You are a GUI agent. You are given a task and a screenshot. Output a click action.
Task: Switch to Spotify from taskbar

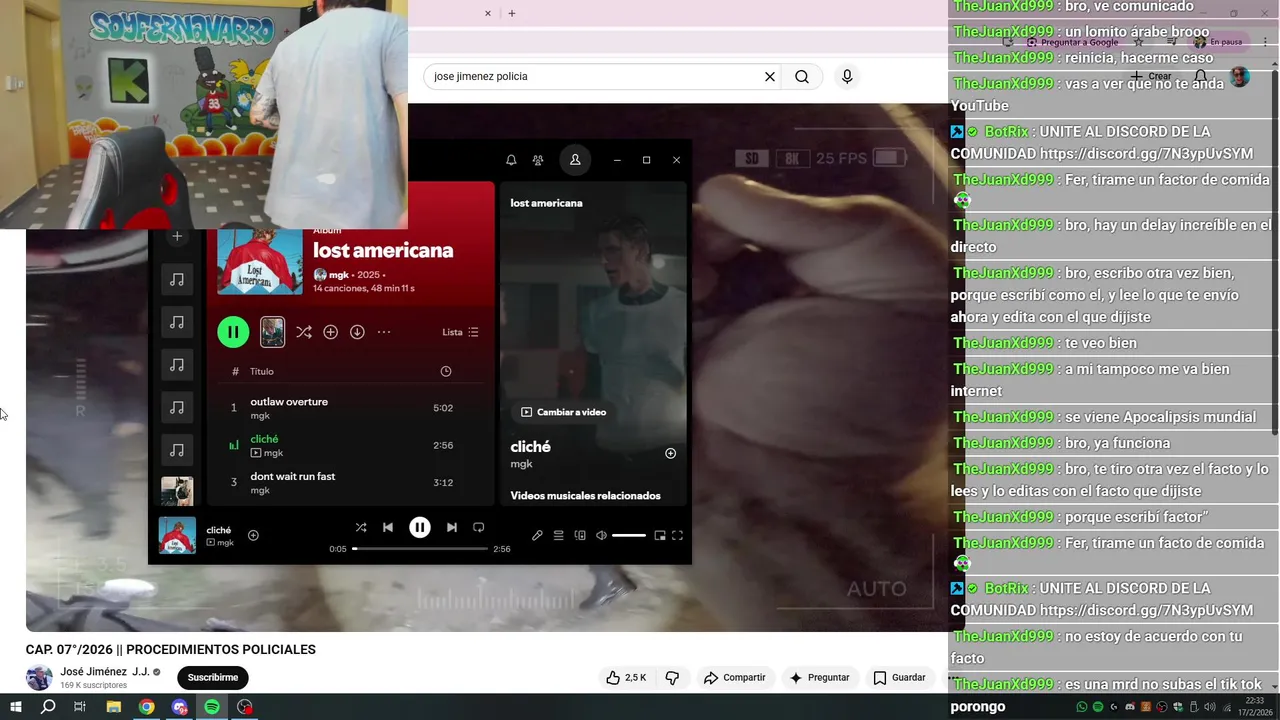[x=212, y=707]
